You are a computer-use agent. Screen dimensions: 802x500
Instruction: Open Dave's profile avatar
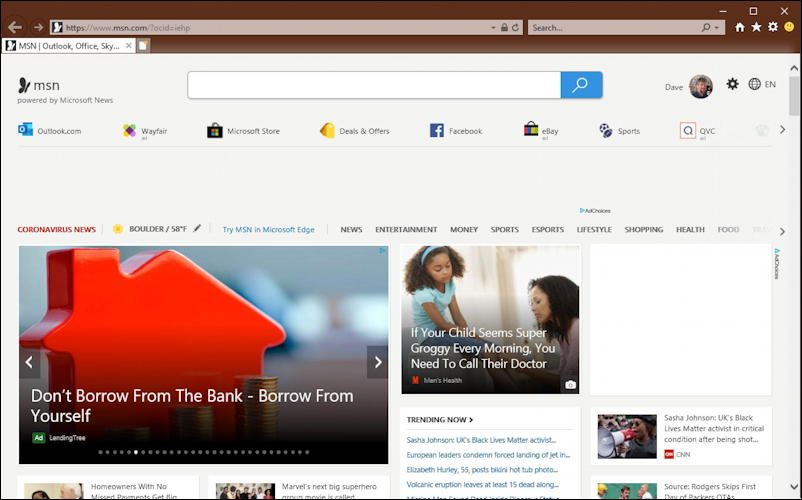[701, 86]
